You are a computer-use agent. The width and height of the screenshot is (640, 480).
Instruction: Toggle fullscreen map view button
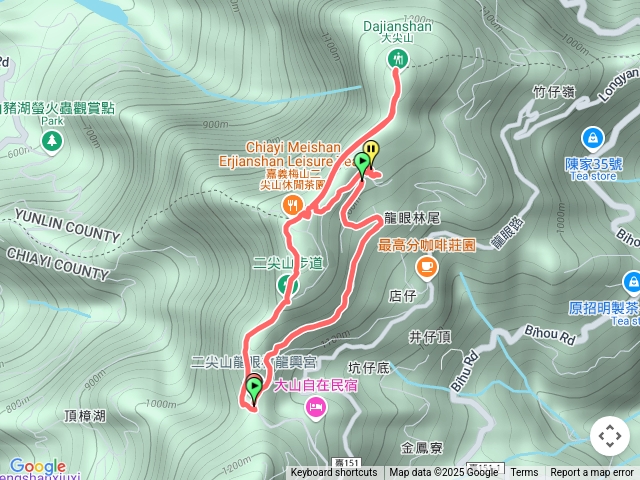610,436
